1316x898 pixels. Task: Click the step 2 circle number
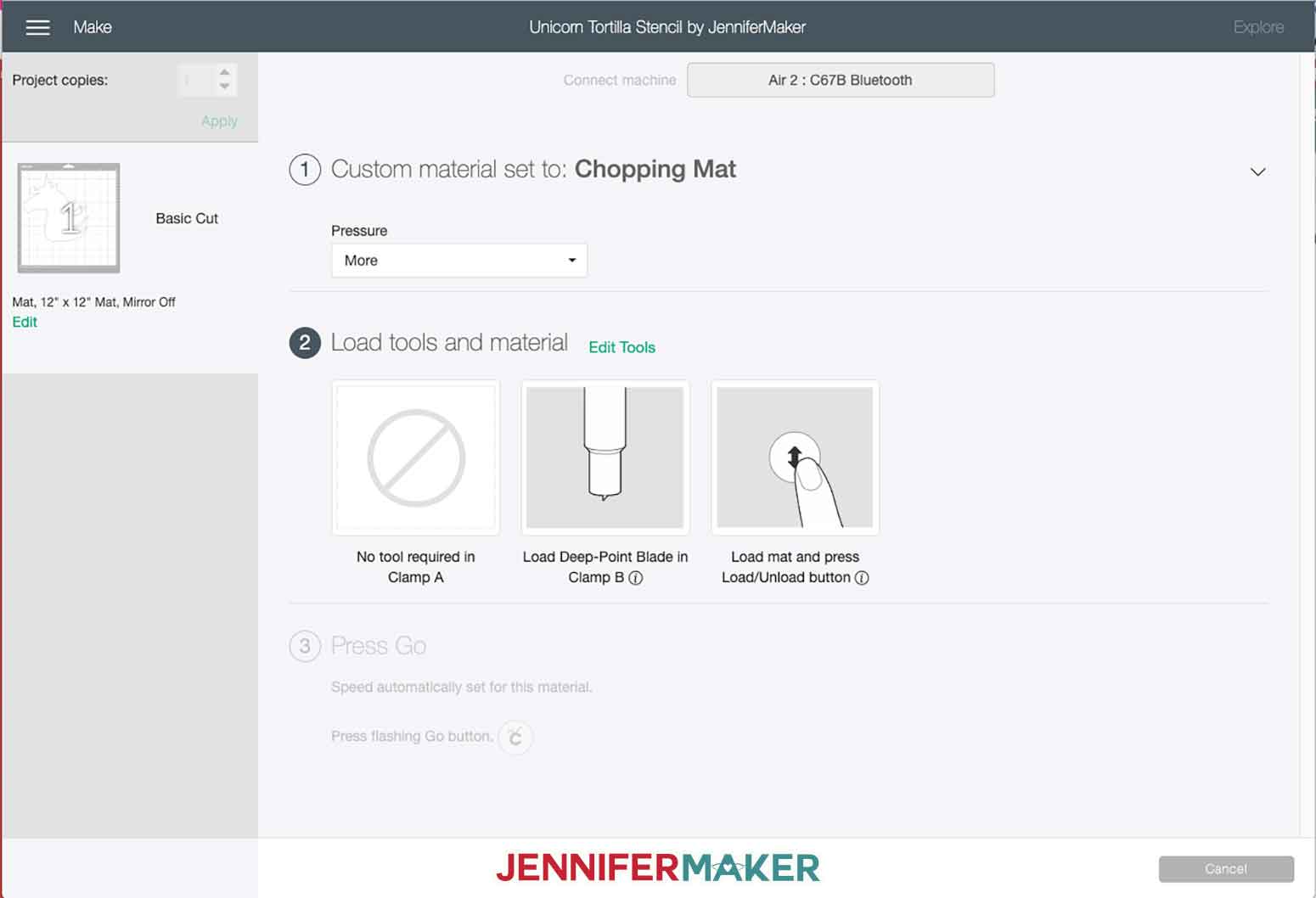pos(305,343)
